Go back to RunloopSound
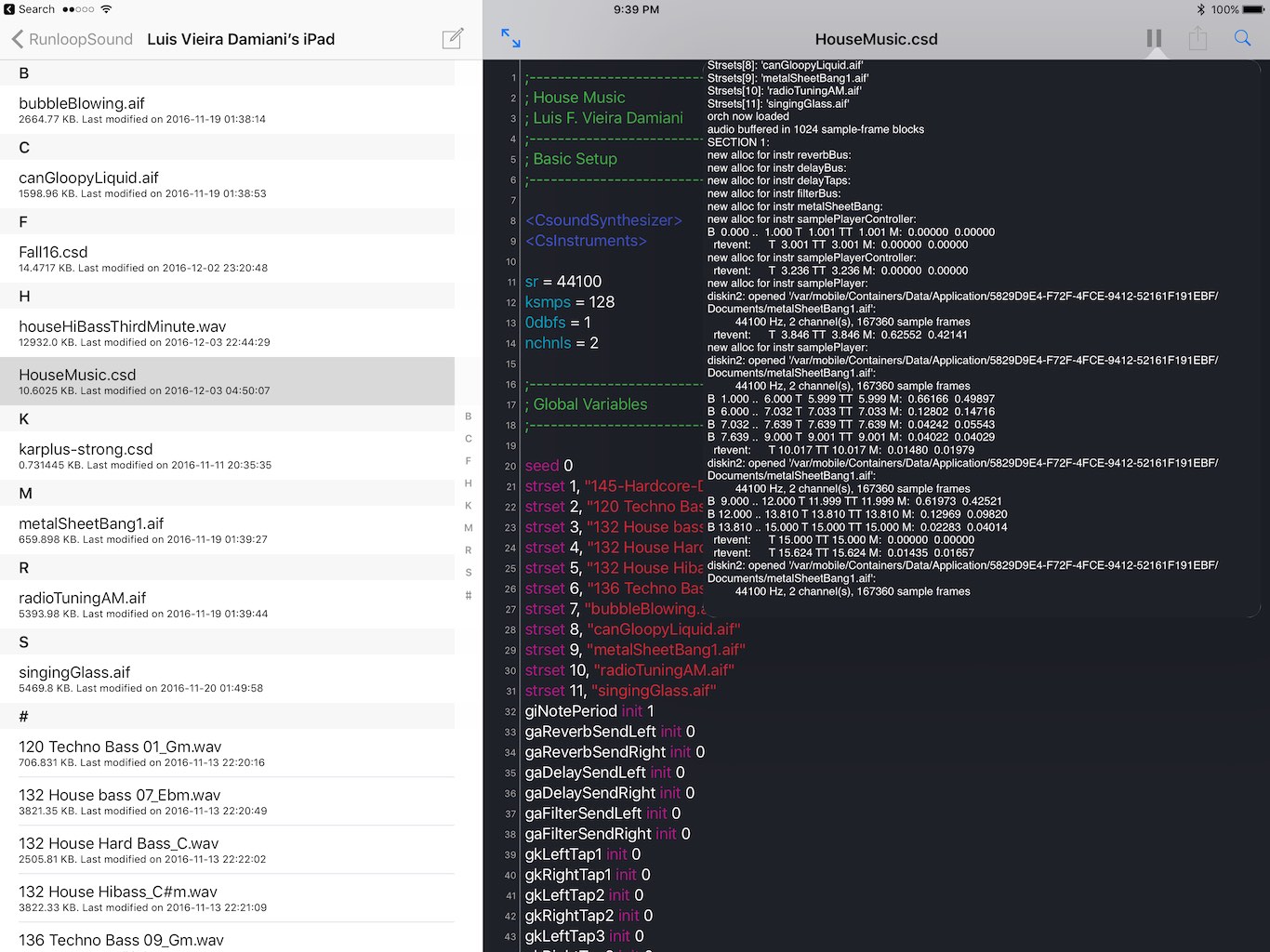The width and height of the screenshot is (1270, 952). pos(73,39)
